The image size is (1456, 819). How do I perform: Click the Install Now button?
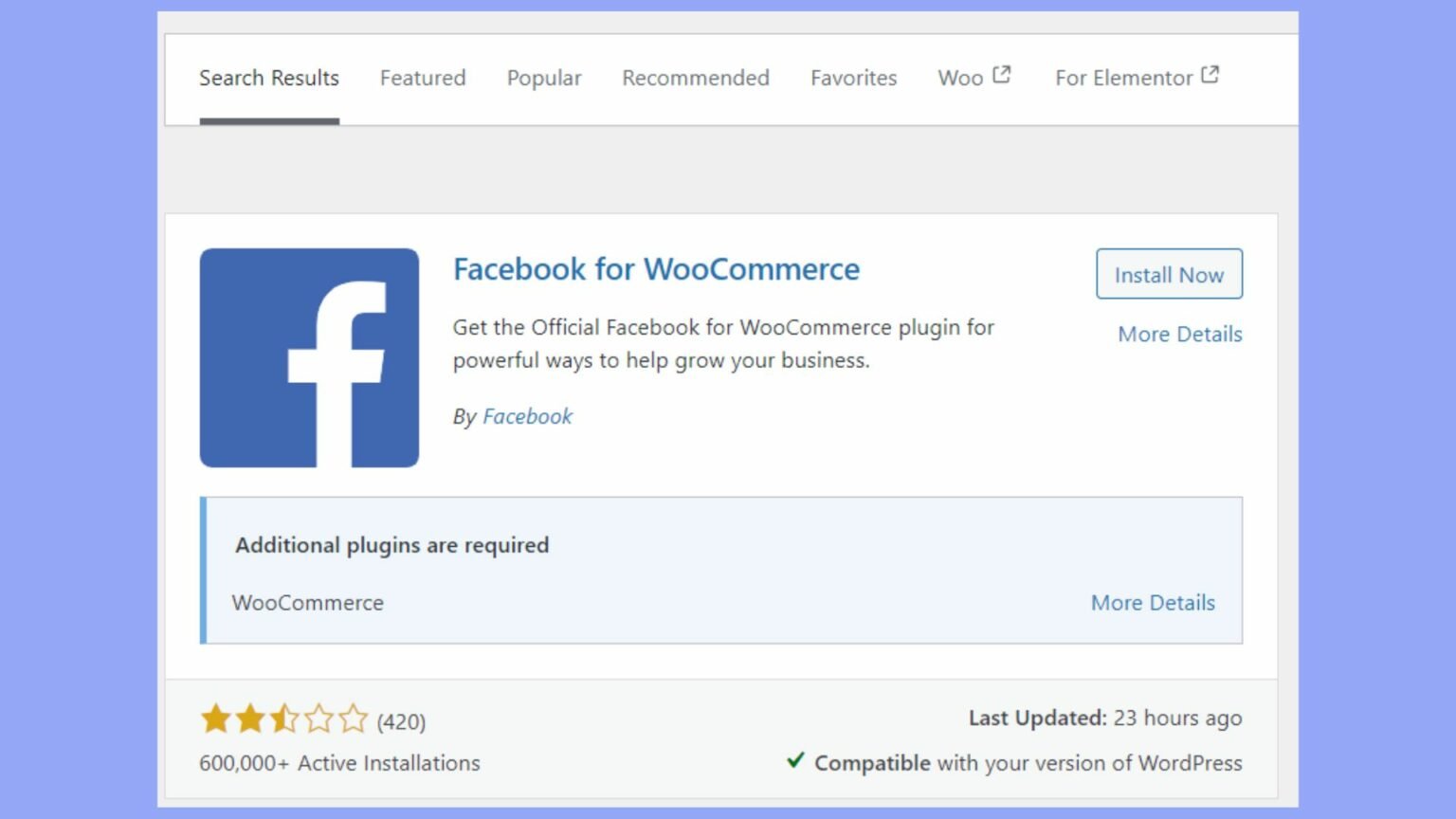pyautogui.click(x=1169, y=274)
